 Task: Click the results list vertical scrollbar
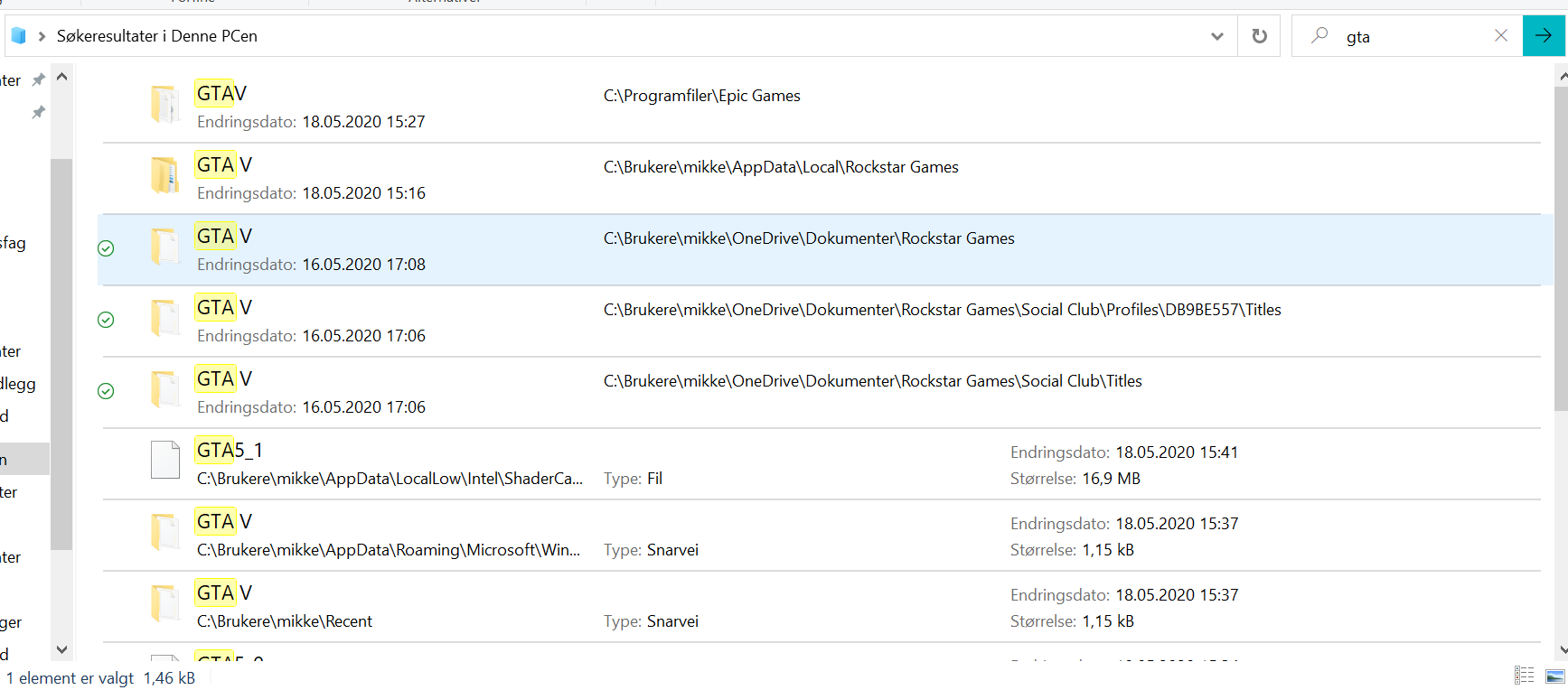point(1562,244)
